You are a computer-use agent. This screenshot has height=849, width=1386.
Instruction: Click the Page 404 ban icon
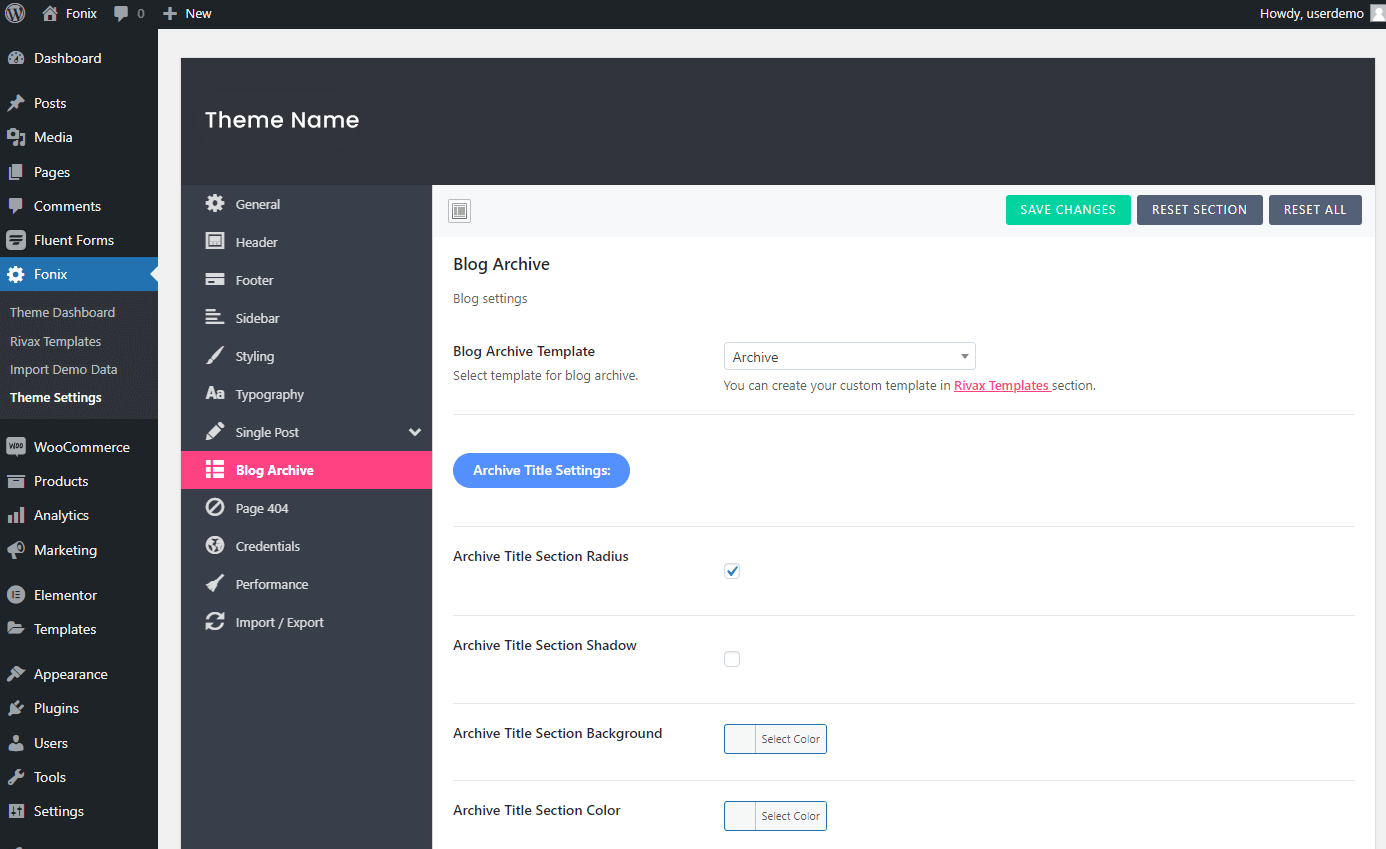[x=215, y=508]
